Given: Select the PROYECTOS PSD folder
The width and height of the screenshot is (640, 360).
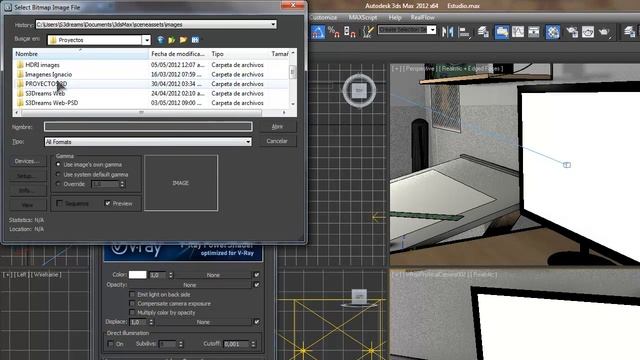Looking at the screenshot, I should coord(46,84).
